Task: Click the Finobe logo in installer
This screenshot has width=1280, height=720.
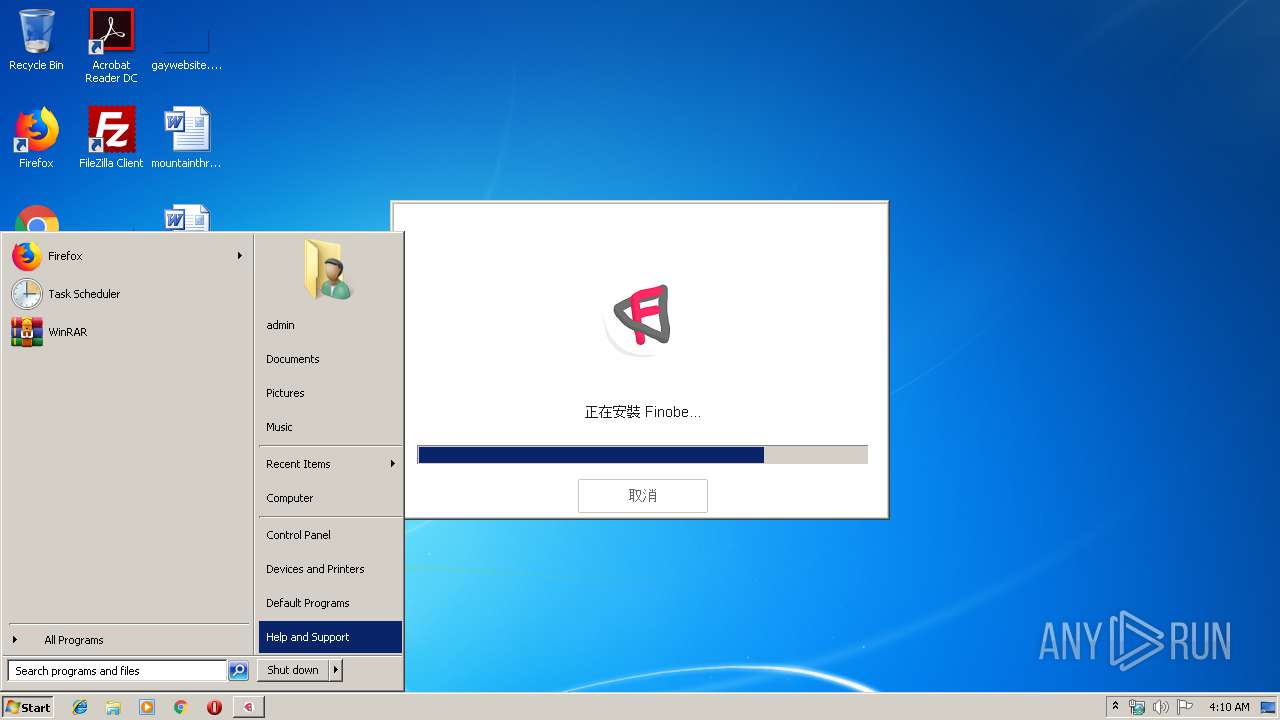Action: (x=640, y=320)
